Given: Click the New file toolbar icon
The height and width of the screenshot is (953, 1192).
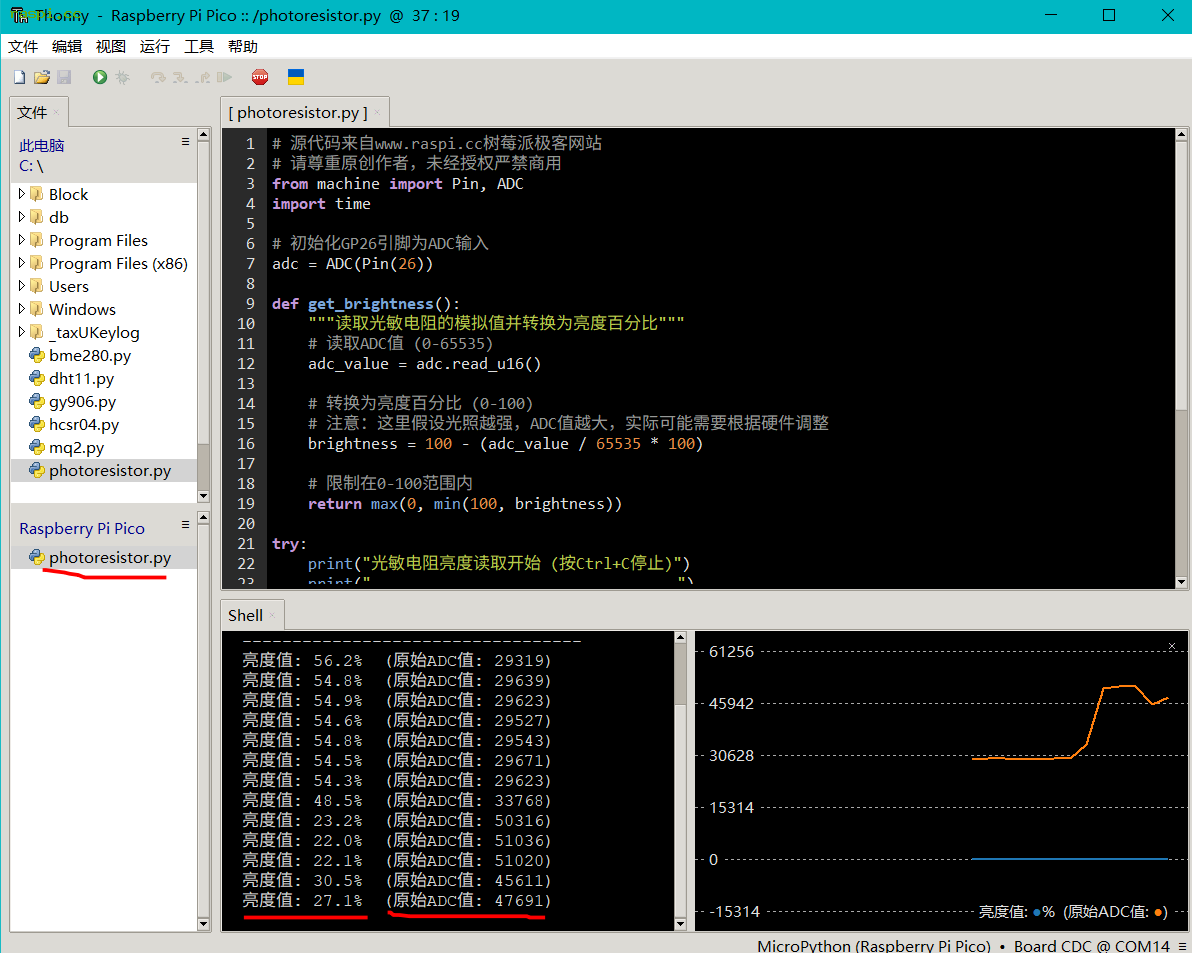Looking at the screenshot, I should pos(20,77).
